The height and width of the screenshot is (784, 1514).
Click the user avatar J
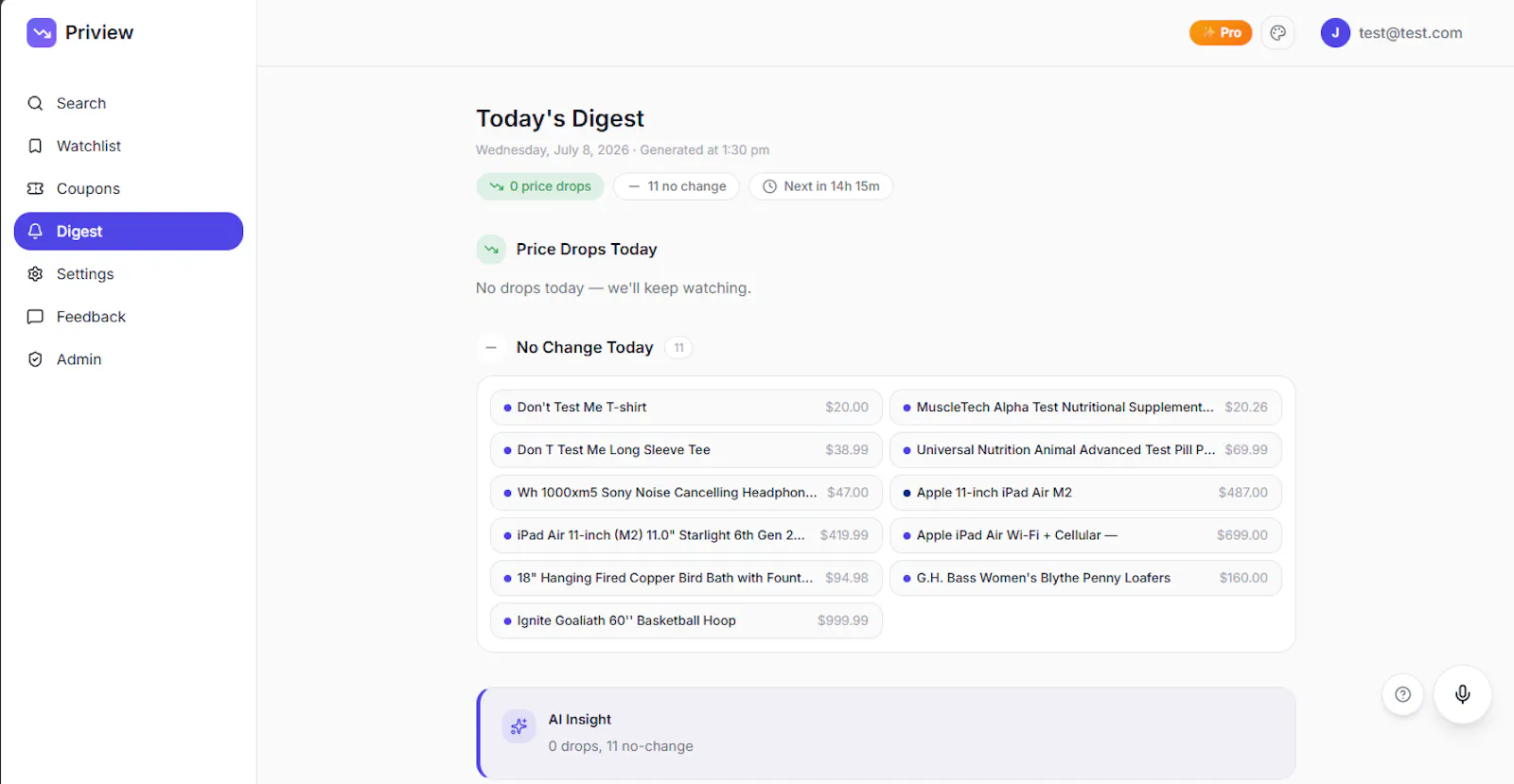[x=1335, y=33]
